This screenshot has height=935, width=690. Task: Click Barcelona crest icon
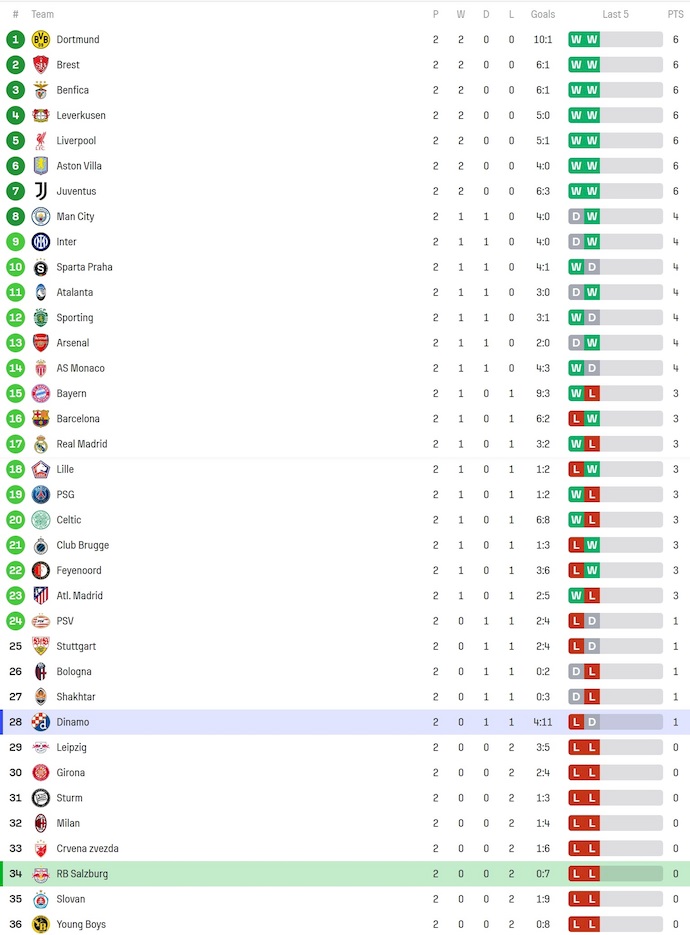coord(41,418)
